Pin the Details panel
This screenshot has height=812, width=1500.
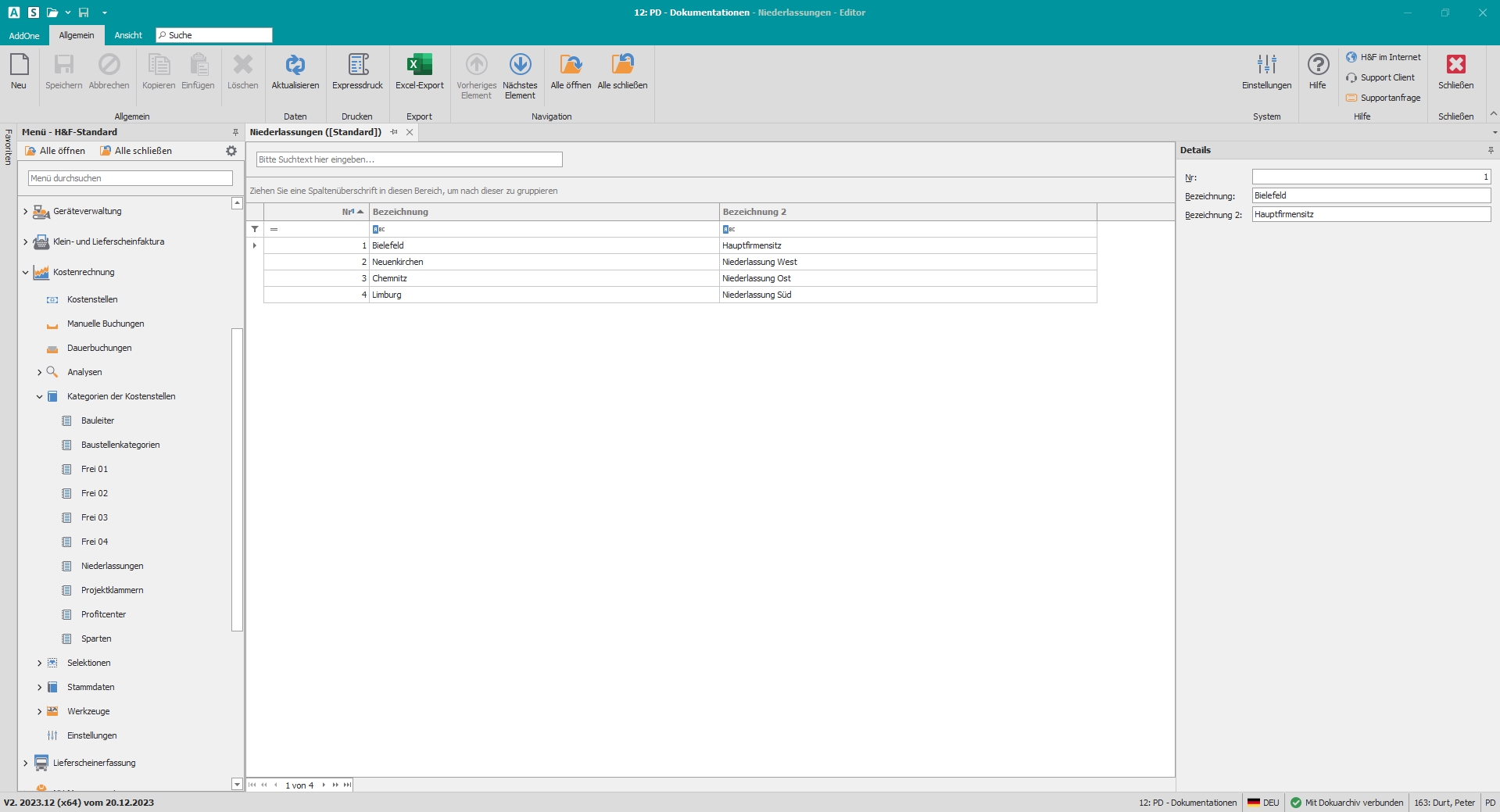point(1491,150)
